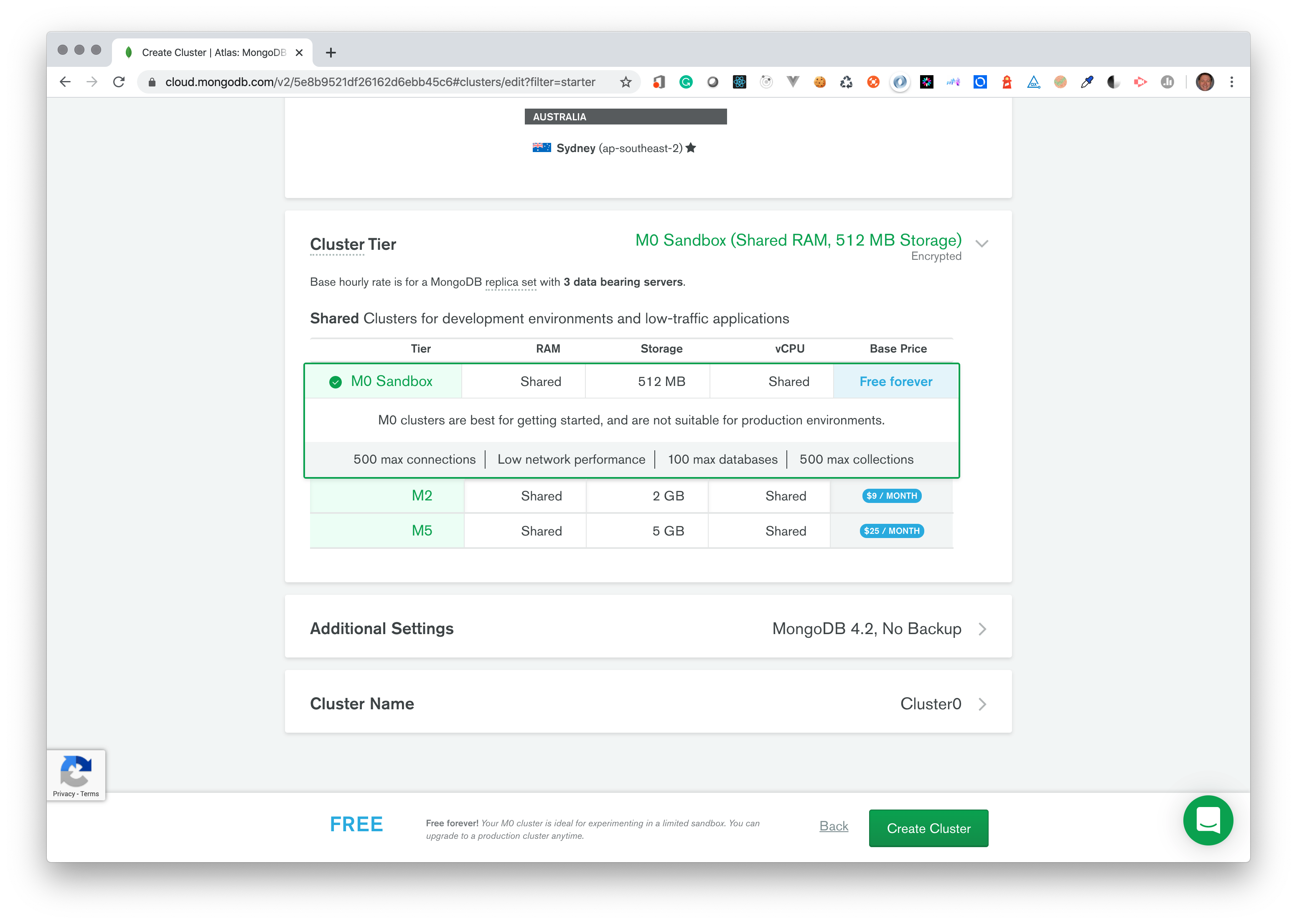Screen dimensions: 1297x924
Task: Click the Storage column header
Action: click(x=661, y=349)
